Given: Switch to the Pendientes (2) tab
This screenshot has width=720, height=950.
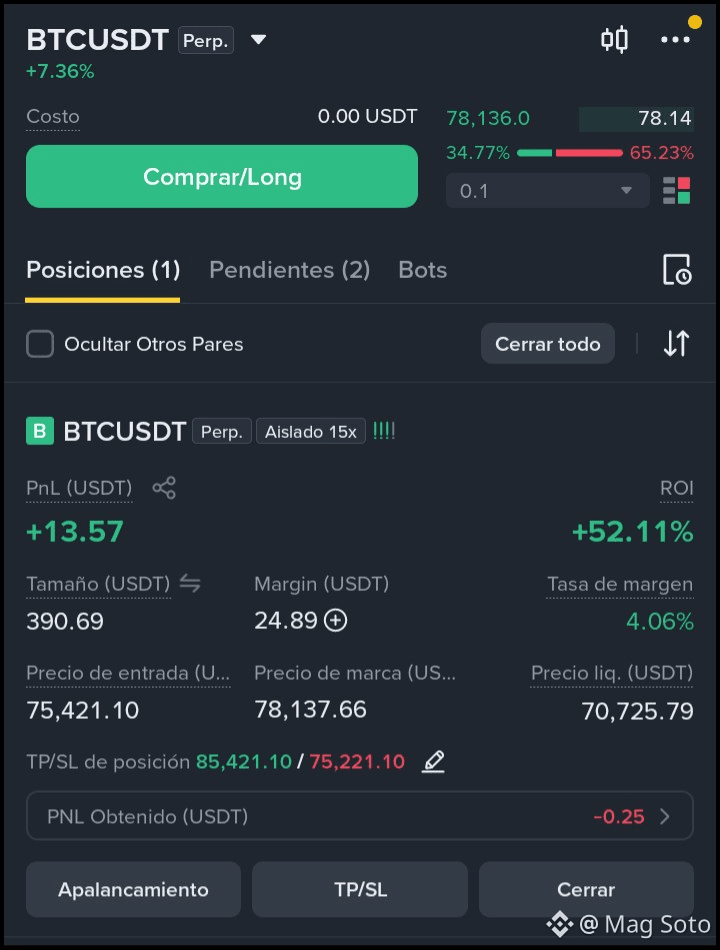Looking at the screenshot, I should pos(290,270).
